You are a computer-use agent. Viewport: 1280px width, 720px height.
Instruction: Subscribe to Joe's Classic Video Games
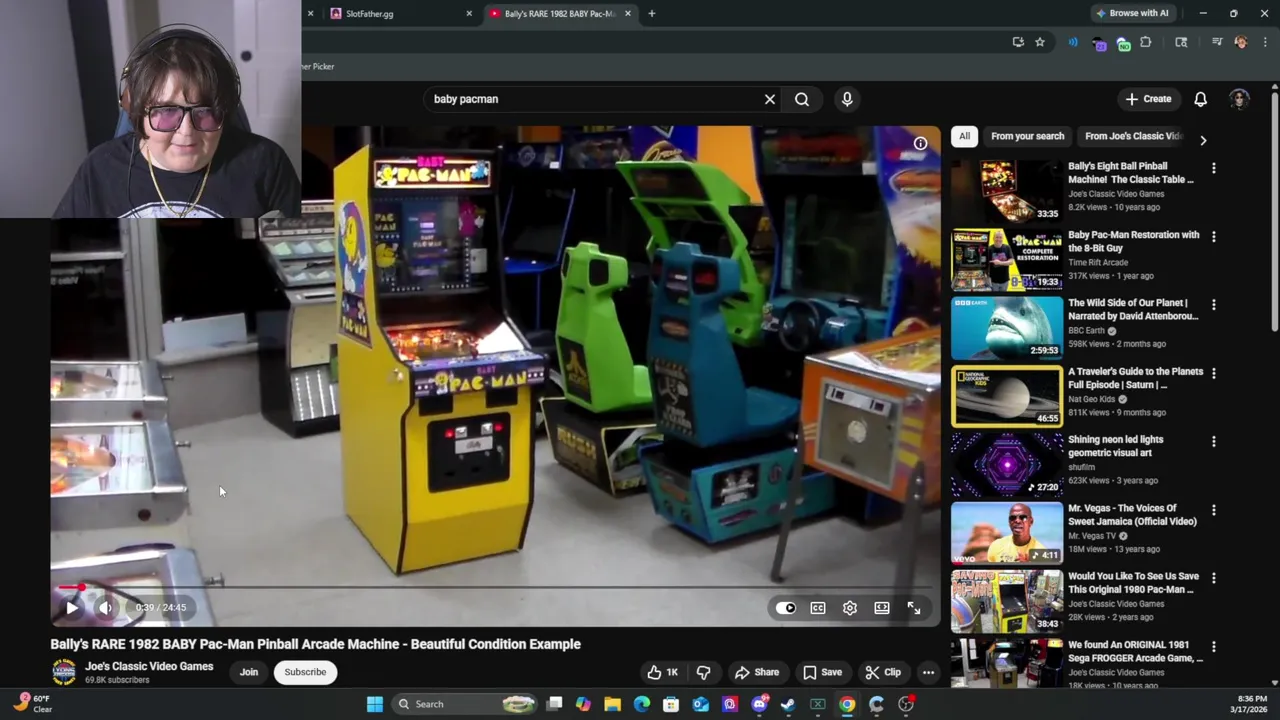click(x=305, y=672)
